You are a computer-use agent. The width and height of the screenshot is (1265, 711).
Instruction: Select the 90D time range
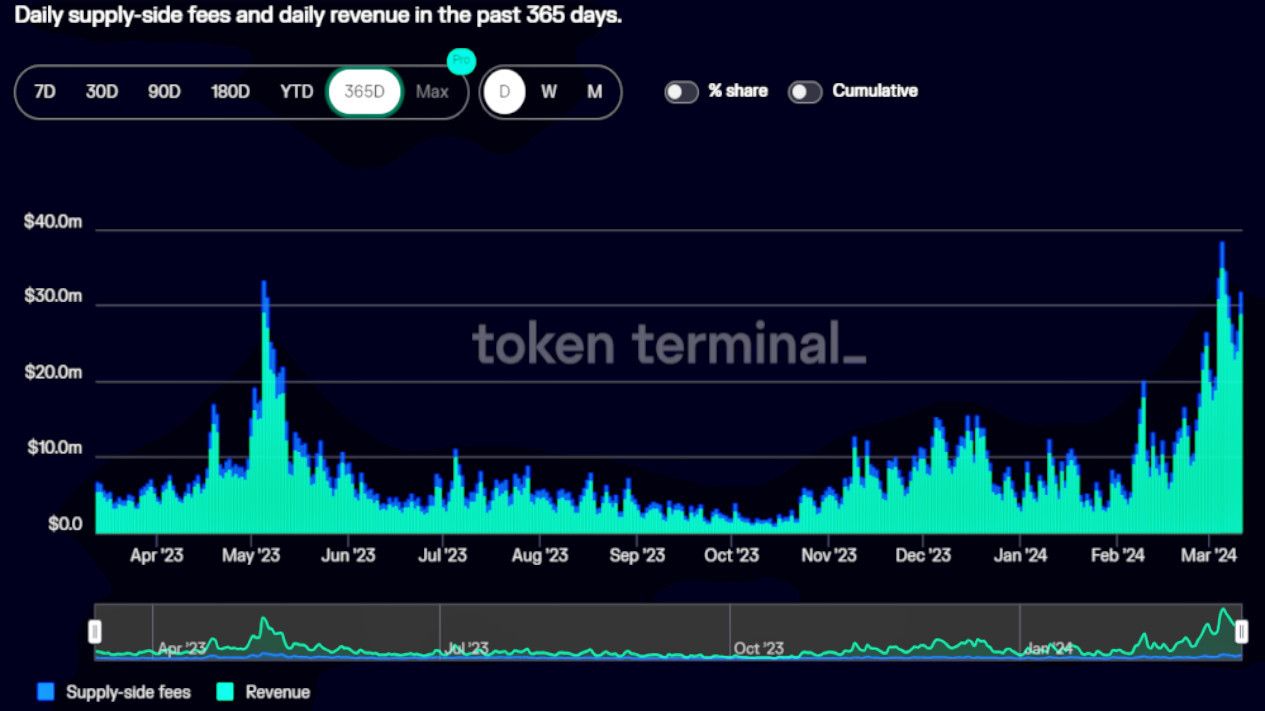pyautogui.click(x=164, y=92)
